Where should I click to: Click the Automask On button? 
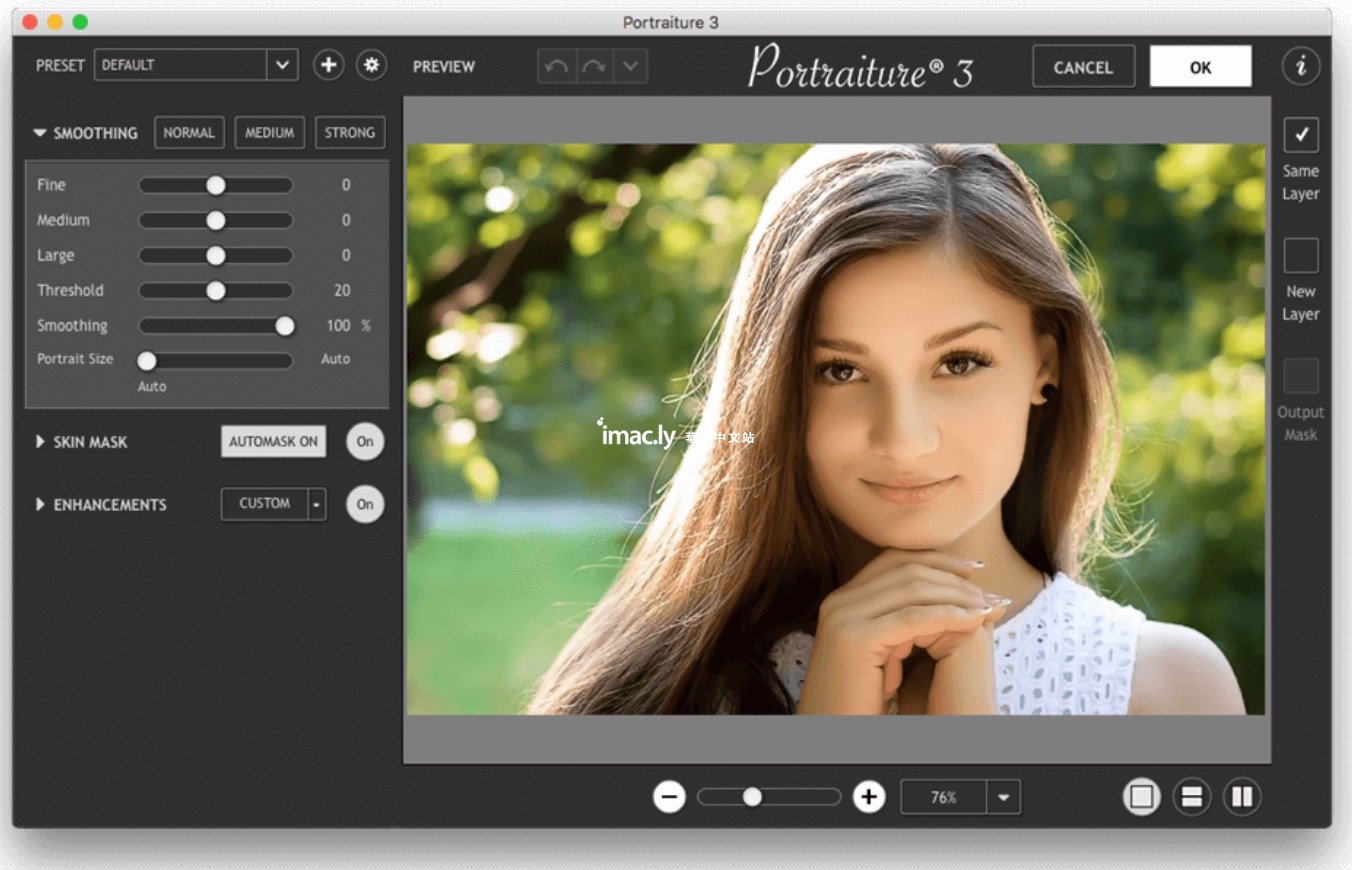[x=273, y=441]
